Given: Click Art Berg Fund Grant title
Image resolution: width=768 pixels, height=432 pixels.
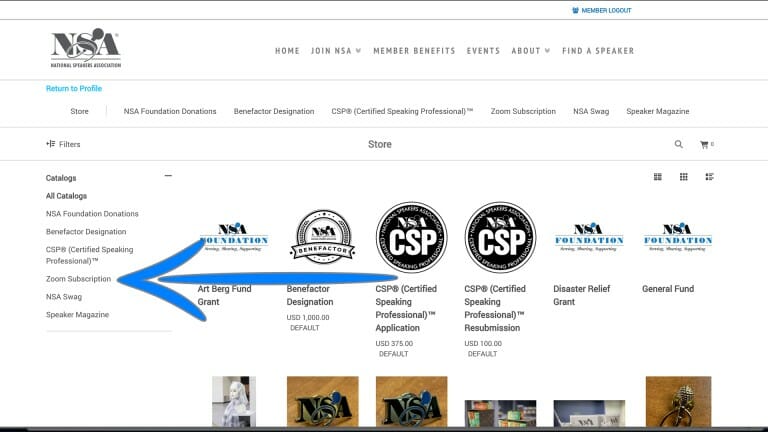Looking at the screenshot, I should 224,295.
